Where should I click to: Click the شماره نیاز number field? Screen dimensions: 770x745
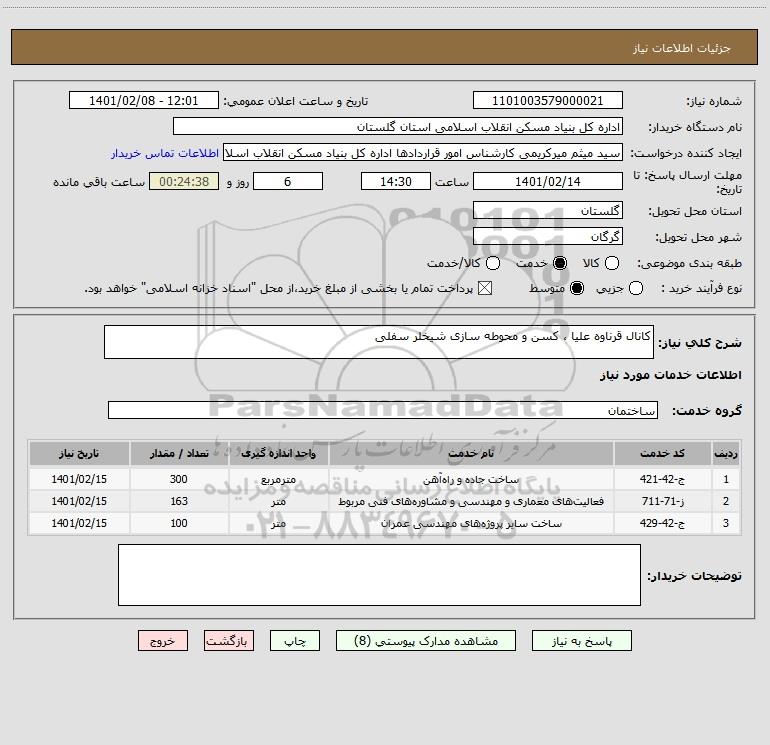tap(548, 101)
